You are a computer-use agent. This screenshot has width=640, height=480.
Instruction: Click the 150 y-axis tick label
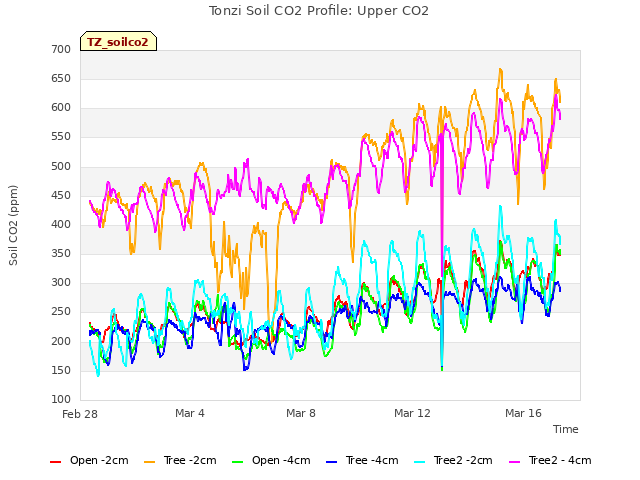point(61,371)
